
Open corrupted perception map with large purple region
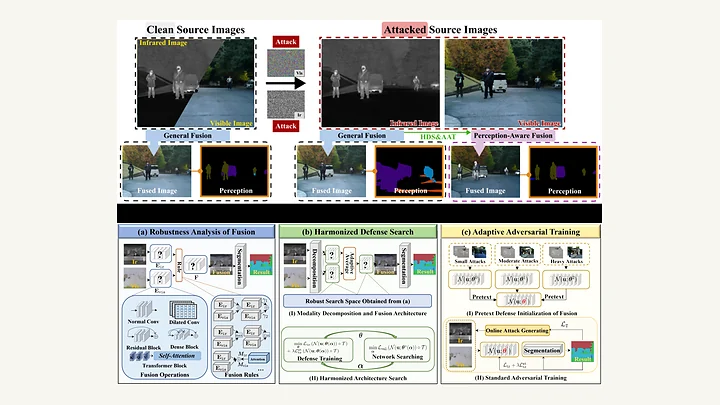click(x=409, y=171)
